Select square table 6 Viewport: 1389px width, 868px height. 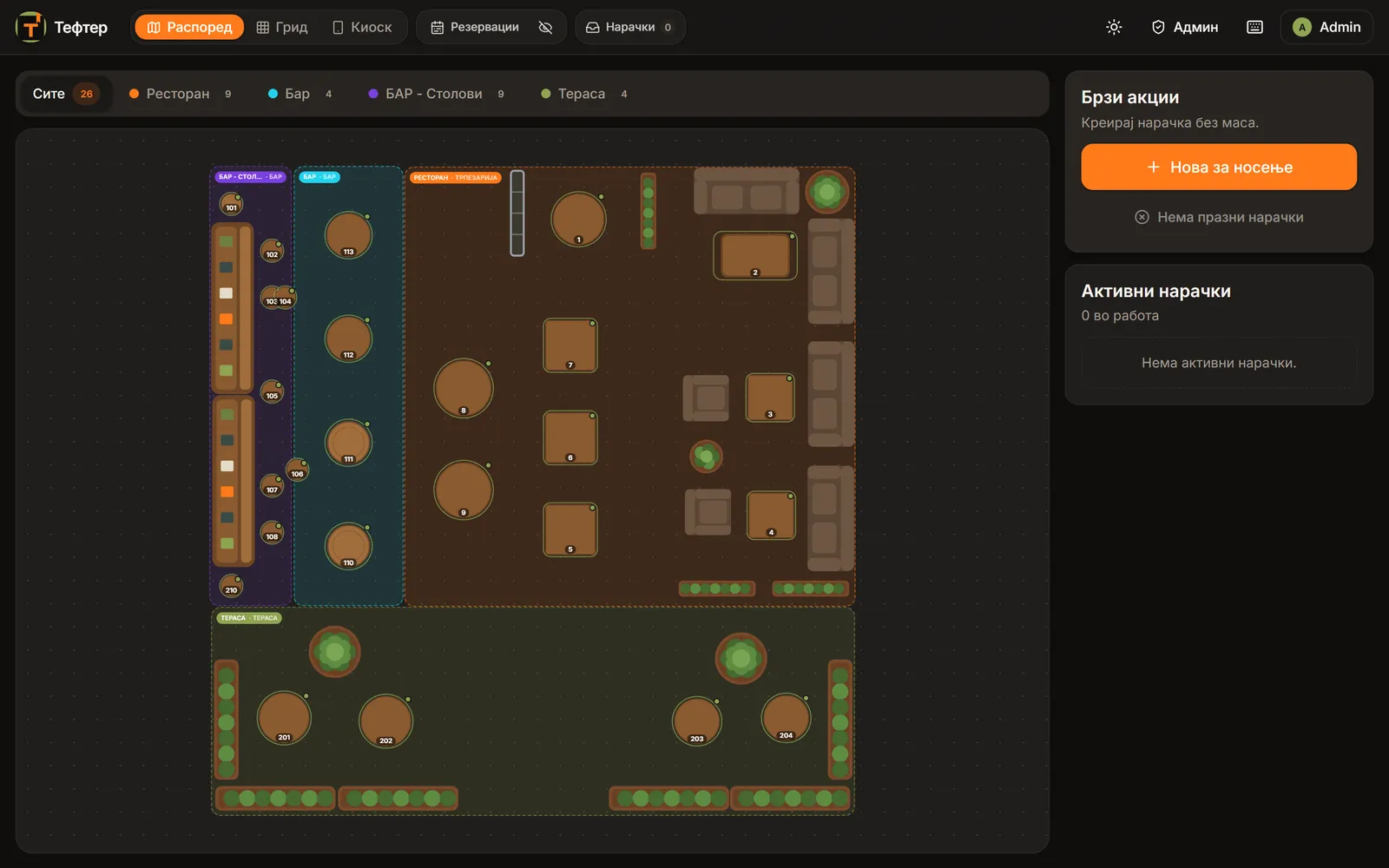pyautogui.click(x=570, y=437)
